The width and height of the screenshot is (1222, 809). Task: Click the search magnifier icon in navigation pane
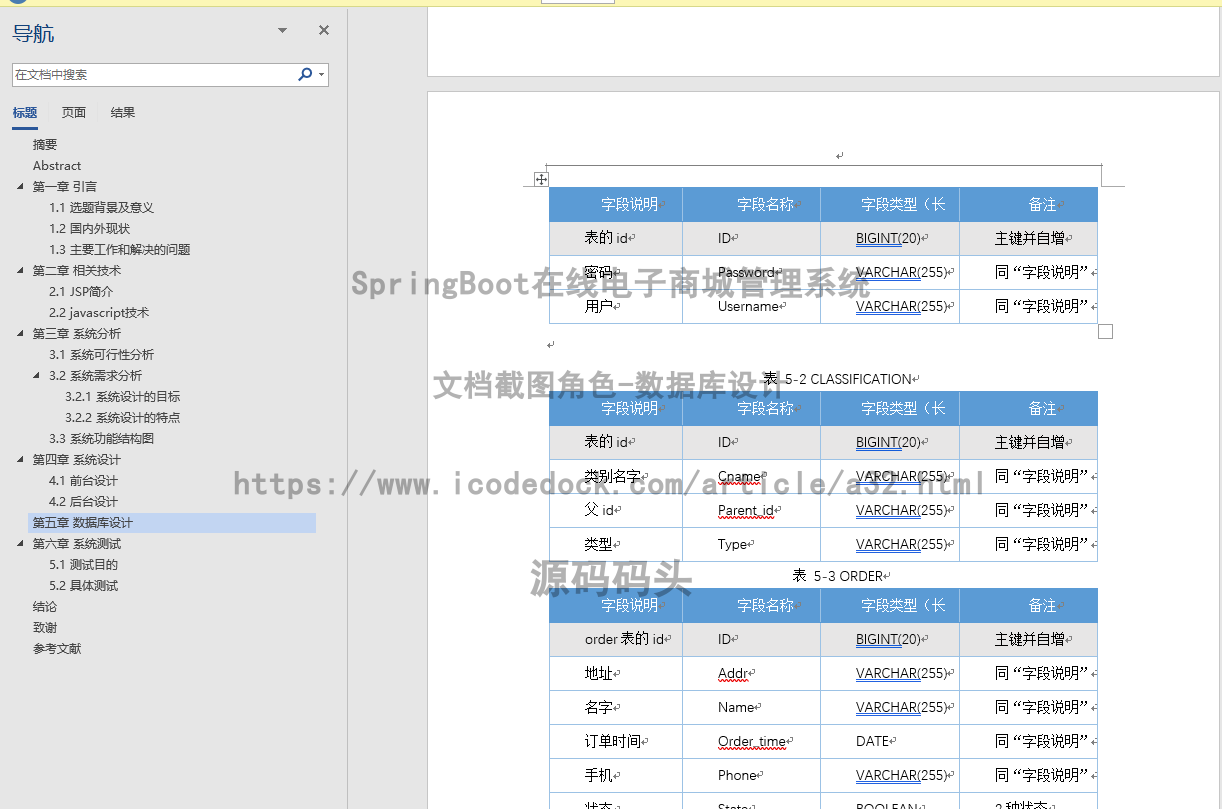click(304, 74)
